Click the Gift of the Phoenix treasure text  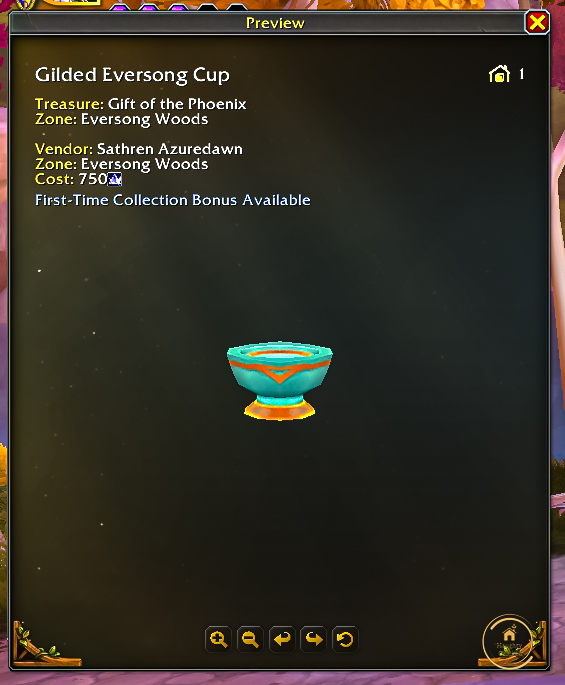pos(177,104)
